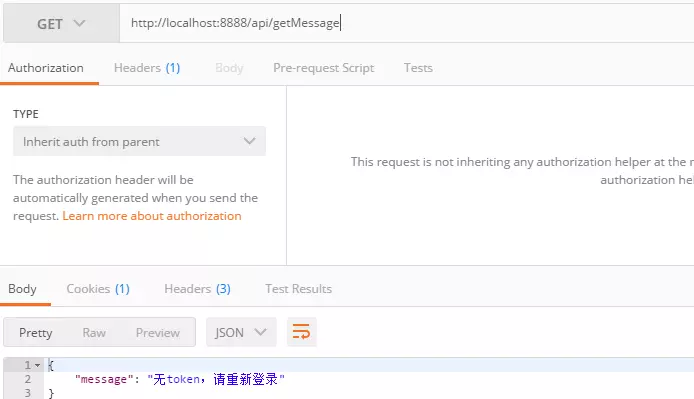Switch response view to Raw
Screen dimensions: 694x399
[x=94, y=333]
